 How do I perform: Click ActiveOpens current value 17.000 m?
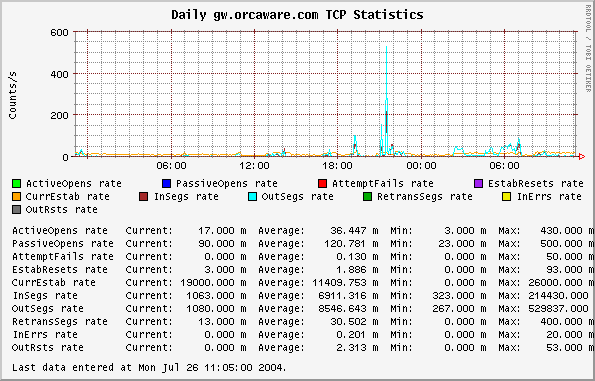coord(222,231)
